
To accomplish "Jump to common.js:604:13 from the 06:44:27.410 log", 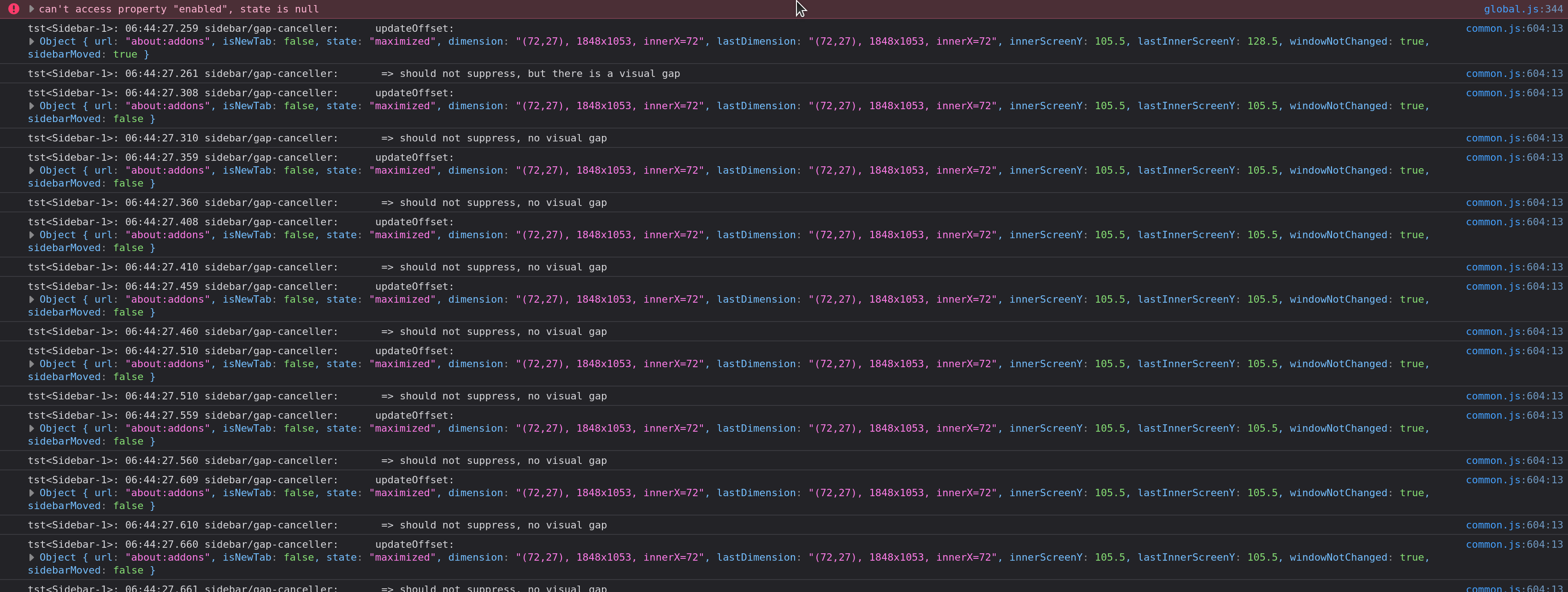I will click(x=1514, y=267).
